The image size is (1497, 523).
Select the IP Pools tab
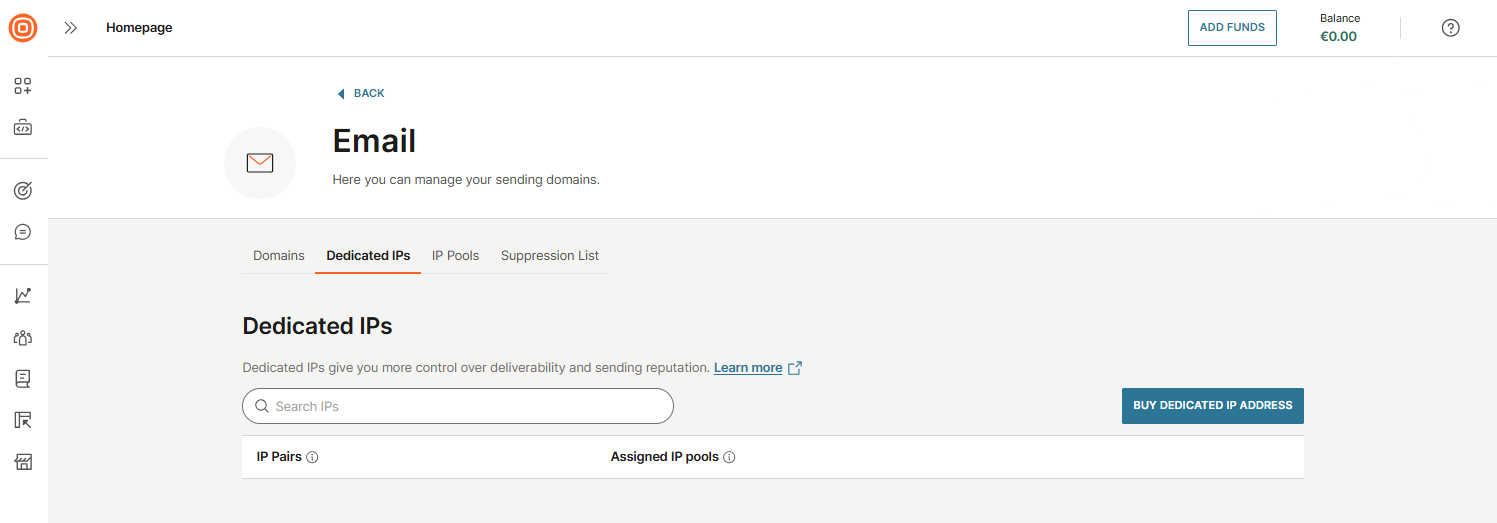(x=455, y=256)
